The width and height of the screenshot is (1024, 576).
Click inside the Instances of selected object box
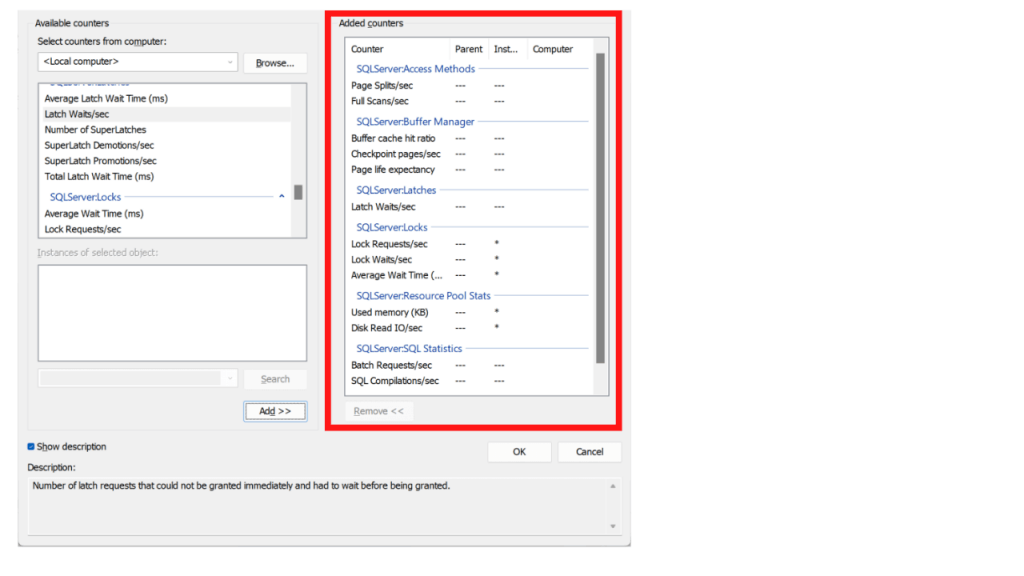click(x=172, y=313)
